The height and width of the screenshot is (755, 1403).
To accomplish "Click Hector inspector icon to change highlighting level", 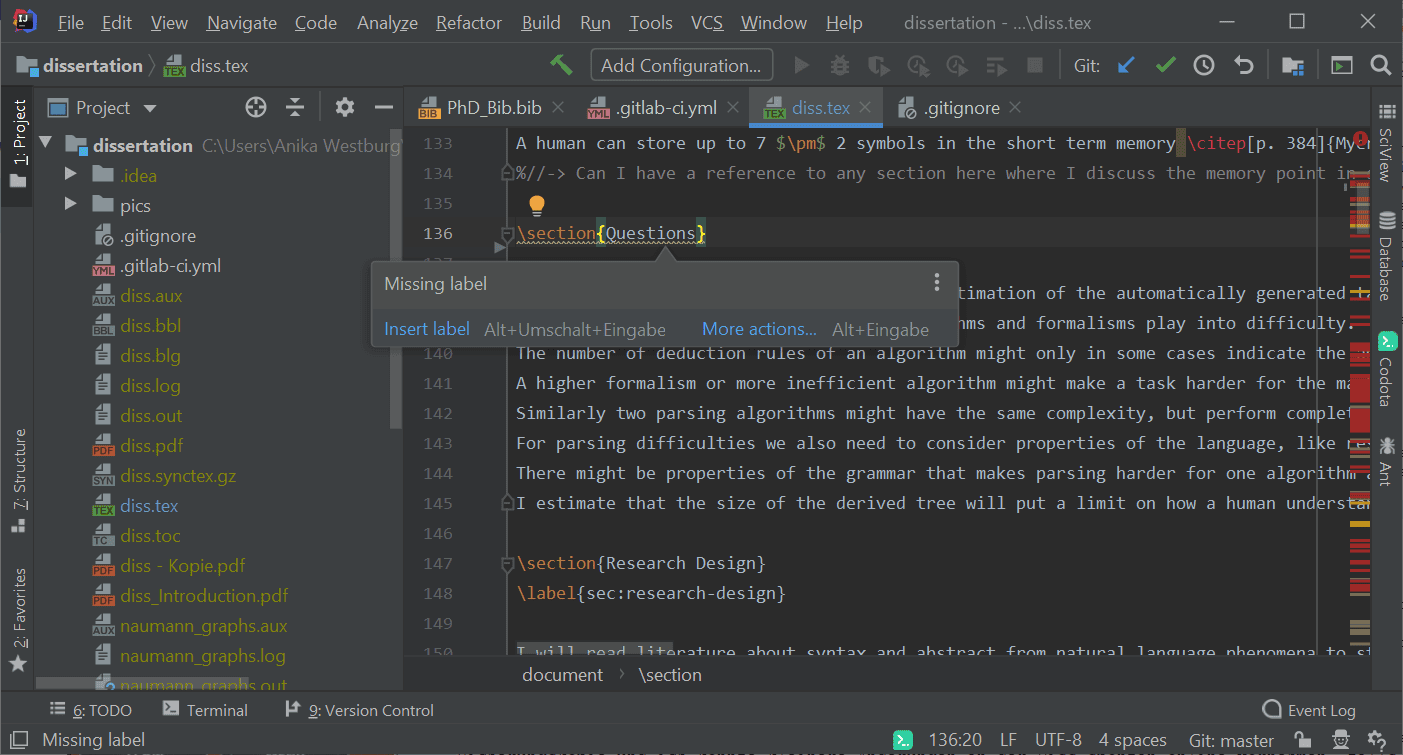I will tap(1339, 740).
